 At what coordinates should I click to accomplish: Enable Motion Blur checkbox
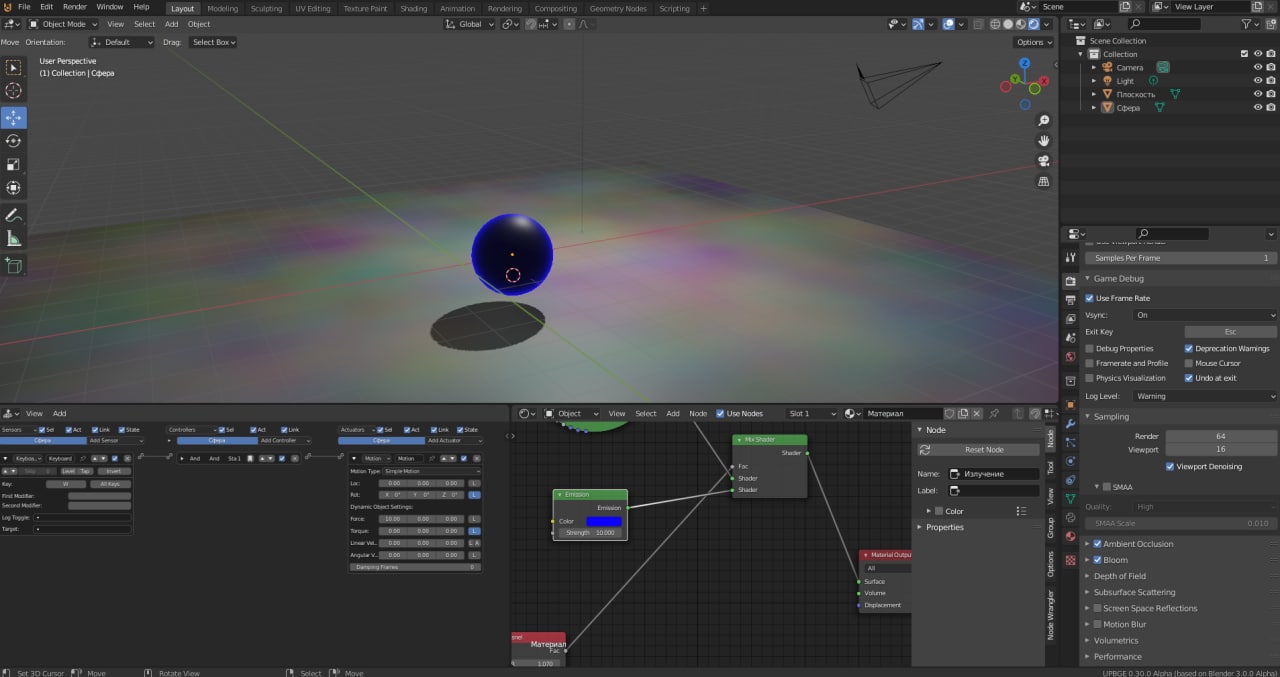1097,624
